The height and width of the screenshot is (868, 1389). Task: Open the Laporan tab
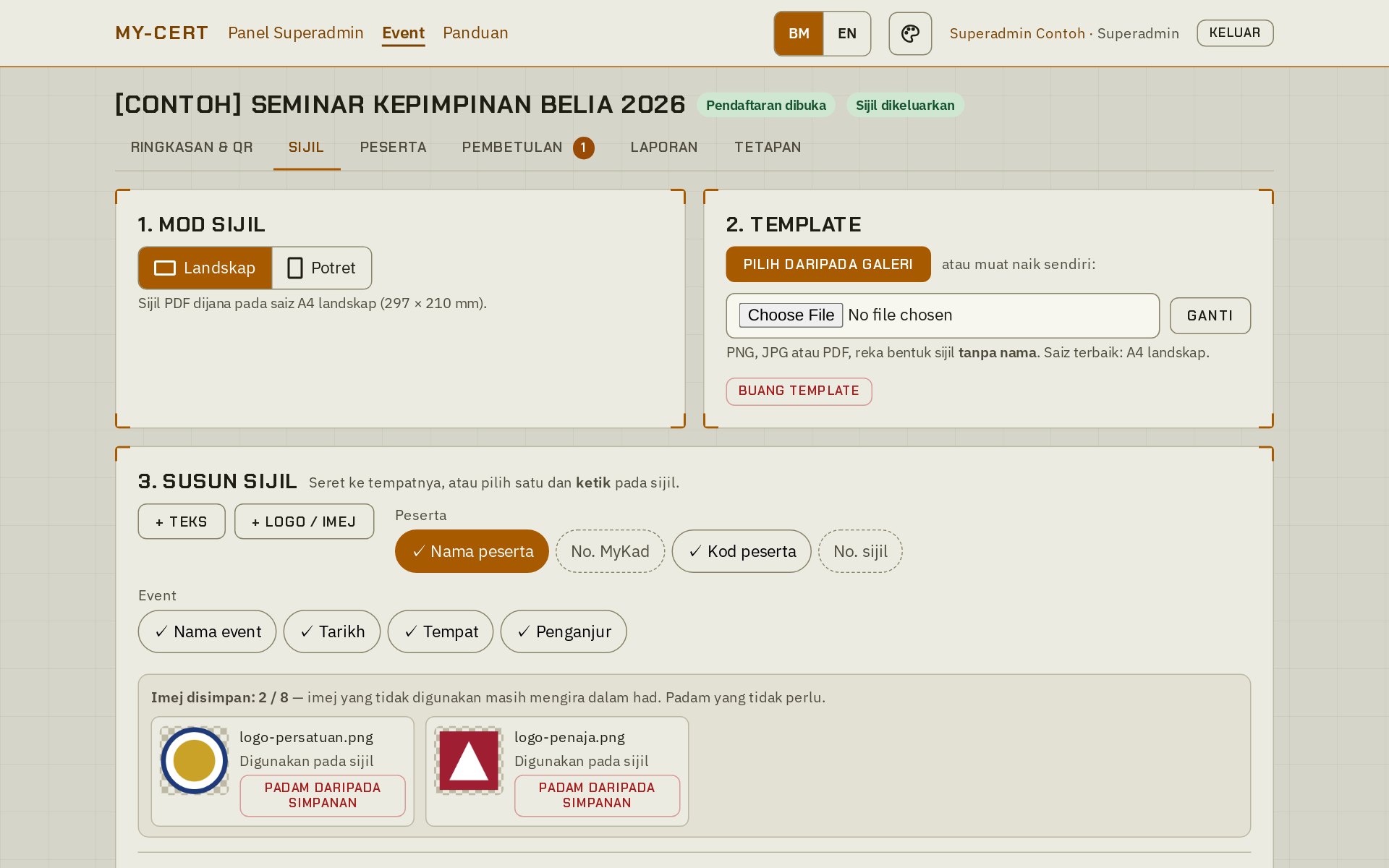point(664,148)
